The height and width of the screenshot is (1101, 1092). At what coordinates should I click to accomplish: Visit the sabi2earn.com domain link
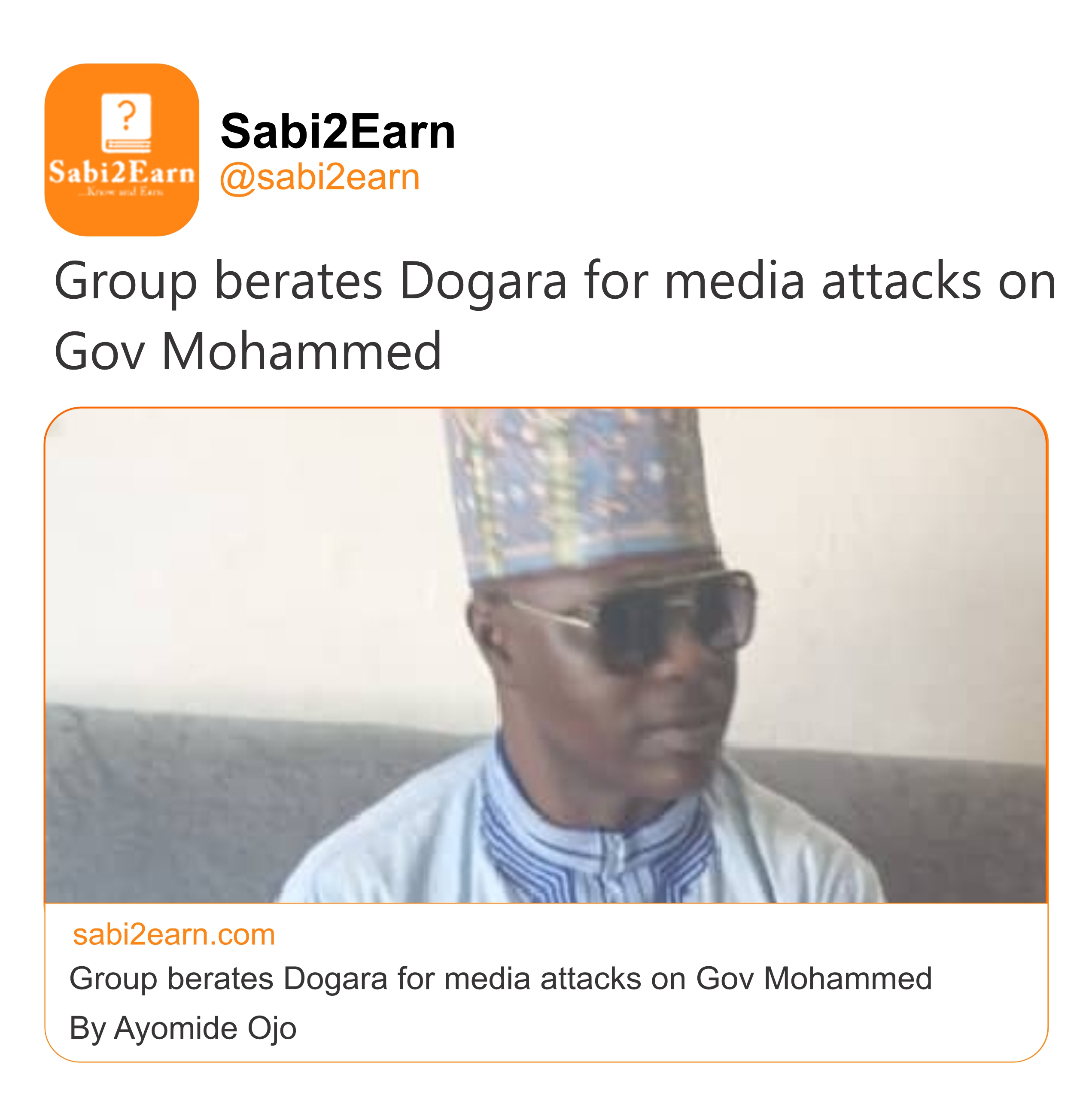click(x=174, y=935)
